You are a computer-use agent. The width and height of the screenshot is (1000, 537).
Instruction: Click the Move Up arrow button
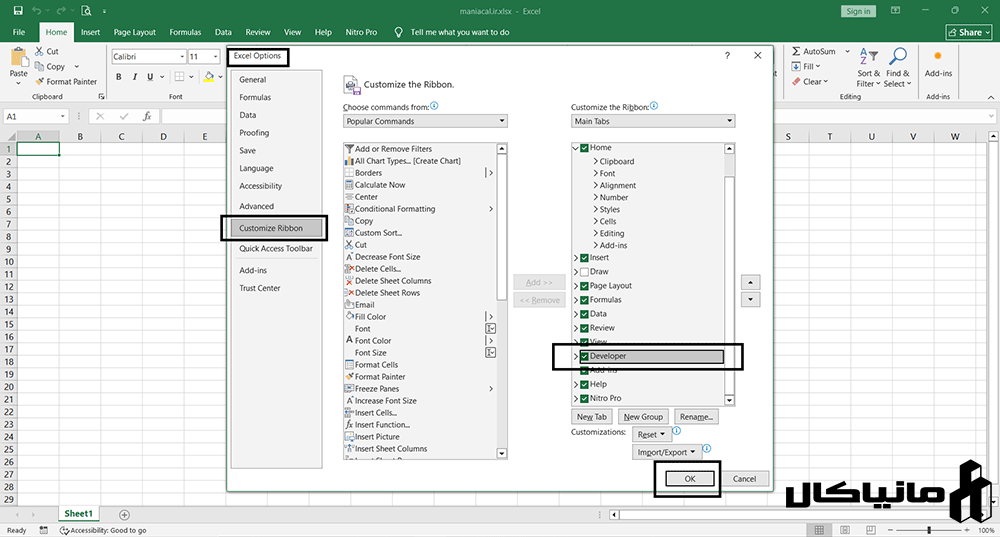coord(751,282)
